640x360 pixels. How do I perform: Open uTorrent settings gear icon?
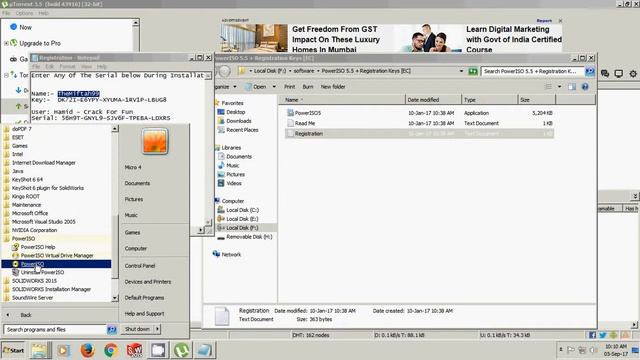(633, 74)
